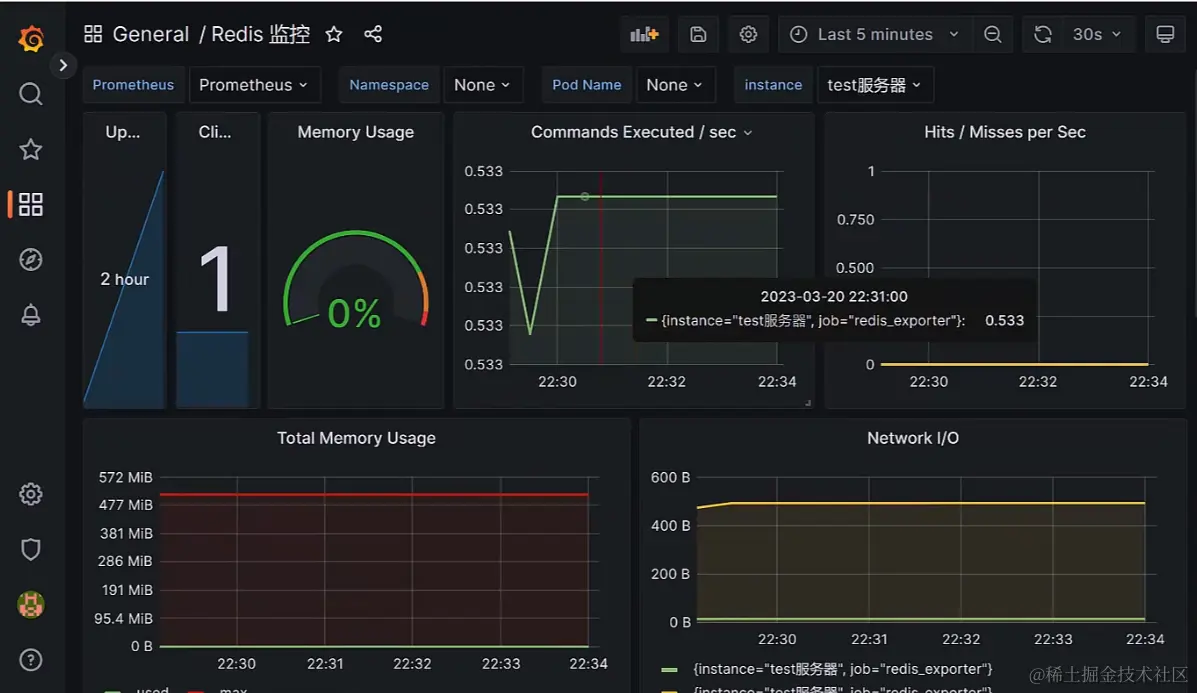Click the tooltip timestamp 2023-03-20 22:31:00
This screenshot has width=1197, height=693.
click(x=834, y=297)
